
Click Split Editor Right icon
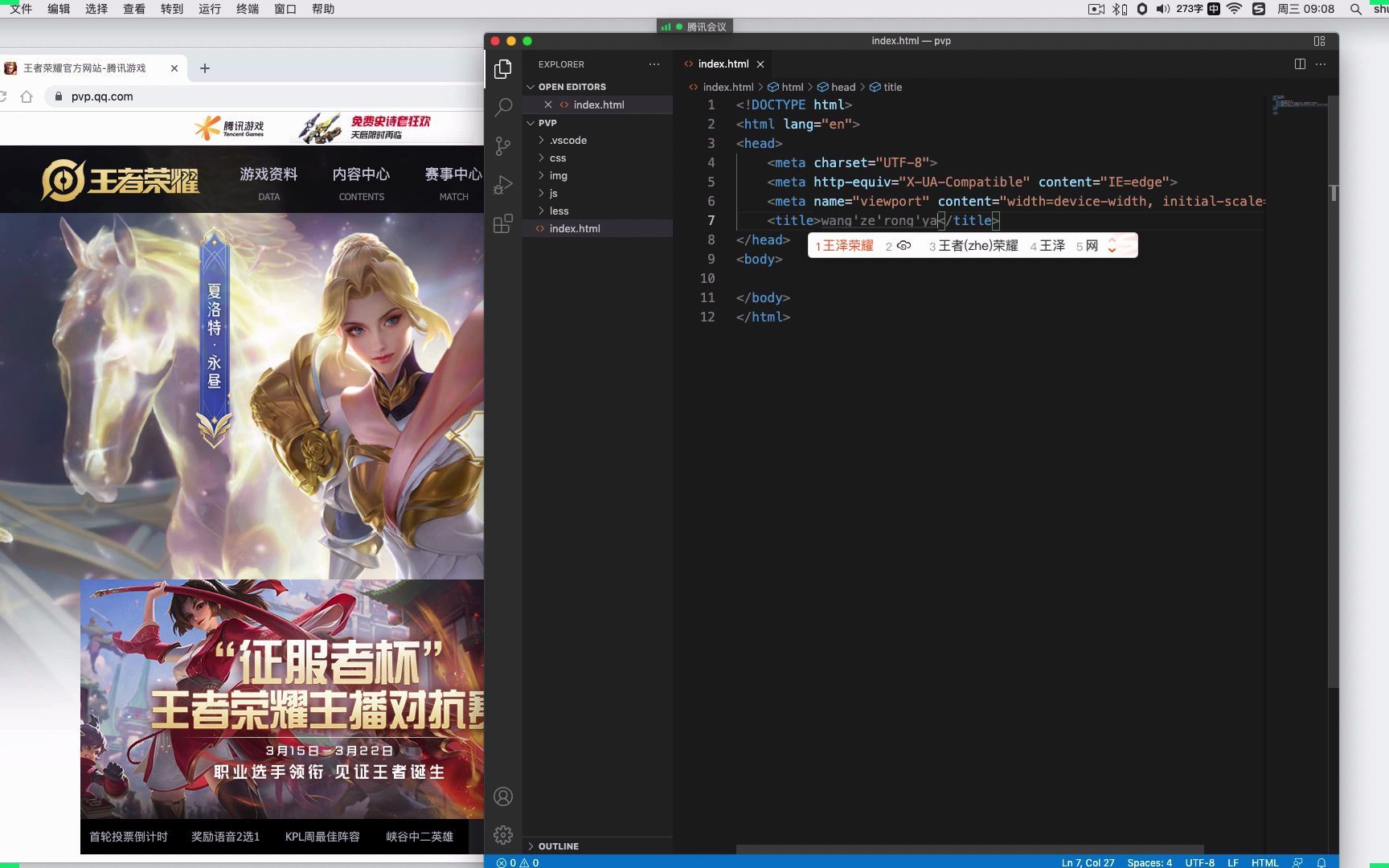[x=1300, y=64]
